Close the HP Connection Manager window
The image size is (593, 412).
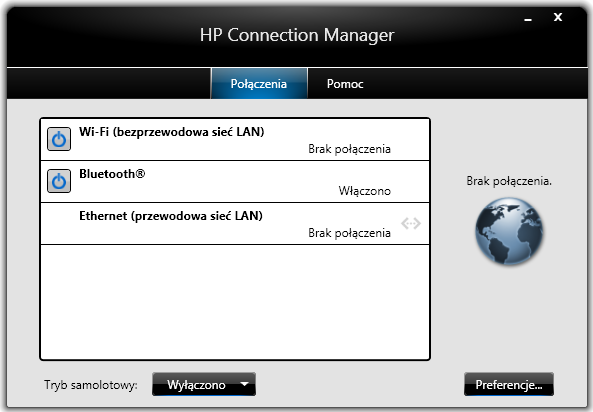558,17
